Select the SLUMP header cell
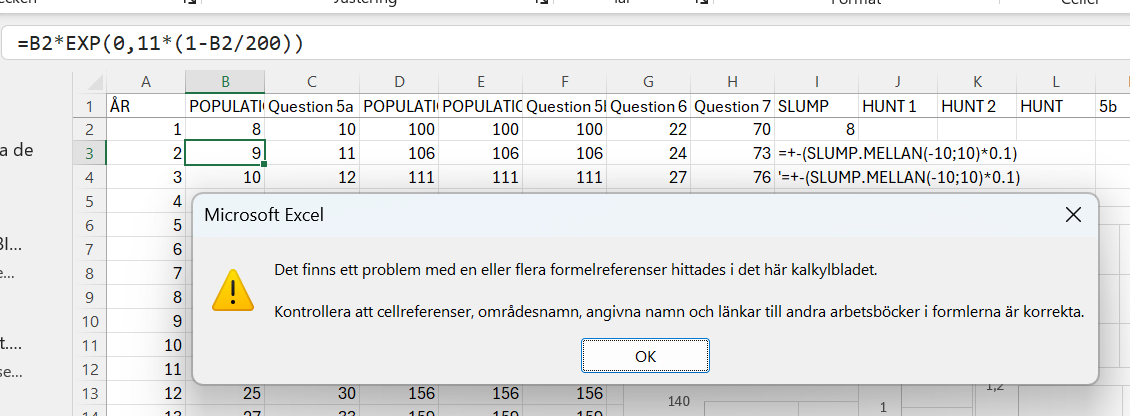 point(816,106)
